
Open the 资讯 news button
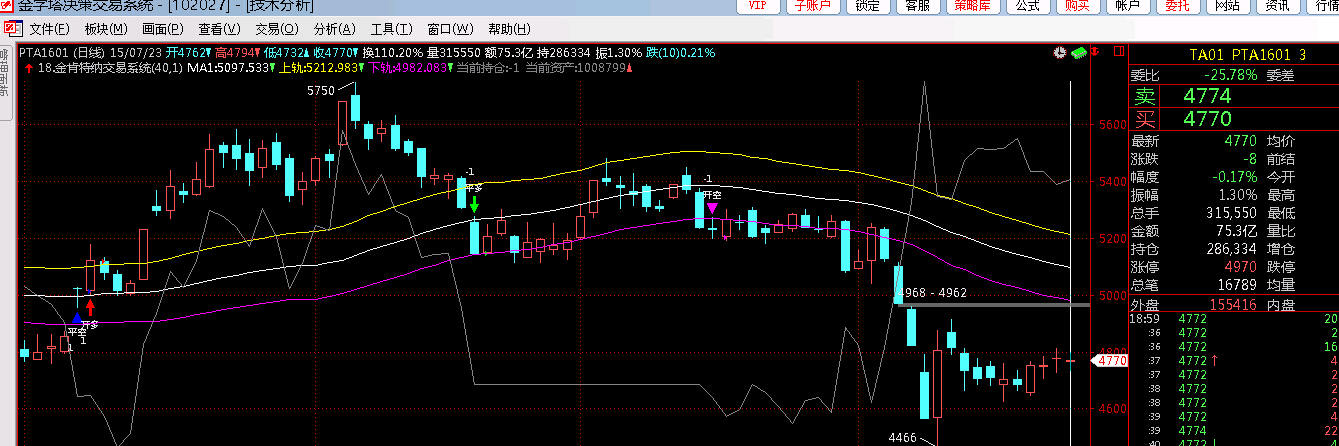[x=1277, y=6]
